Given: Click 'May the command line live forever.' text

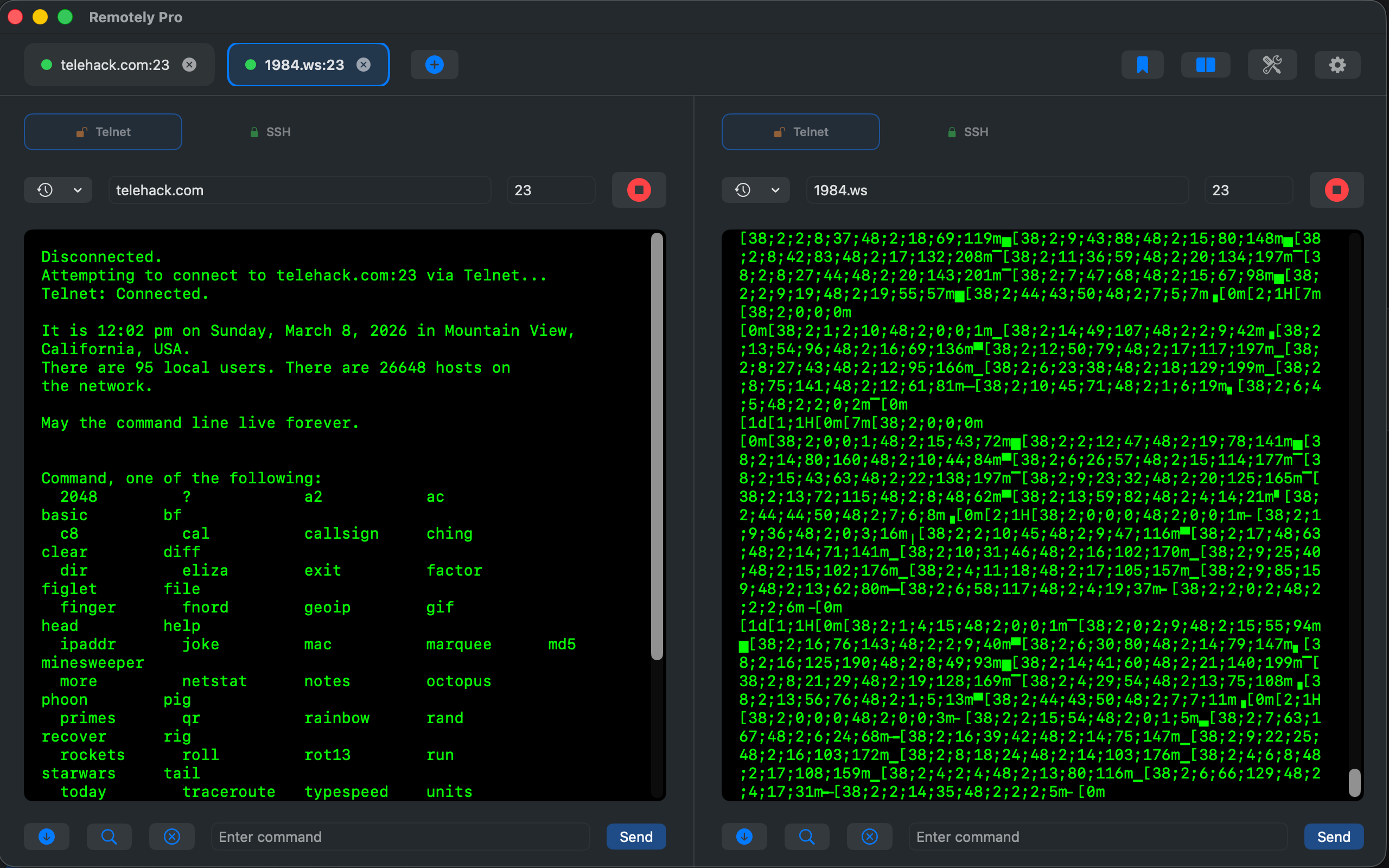Looking at the screenshot, I should click(200, 423).
